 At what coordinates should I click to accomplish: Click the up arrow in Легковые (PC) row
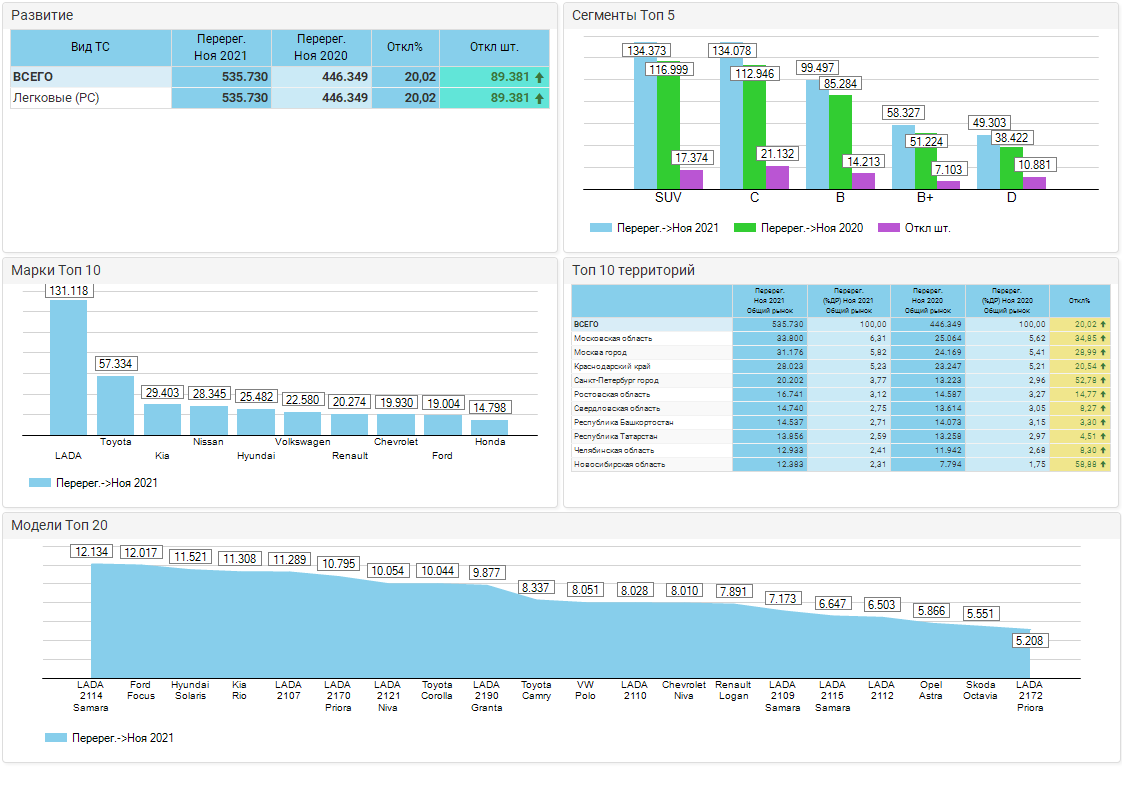point(540,98)
